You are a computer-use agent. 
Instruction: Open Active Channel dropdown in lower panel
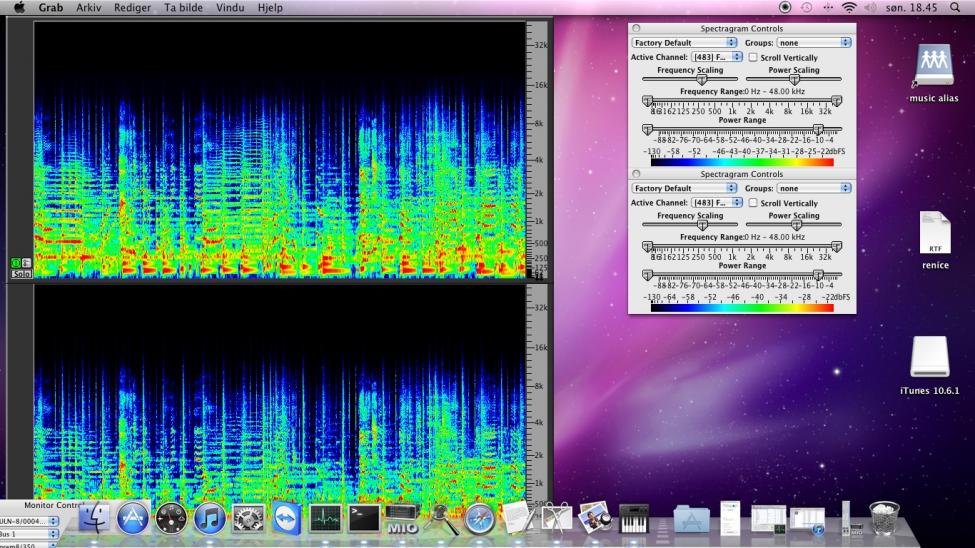click(717, 203)
